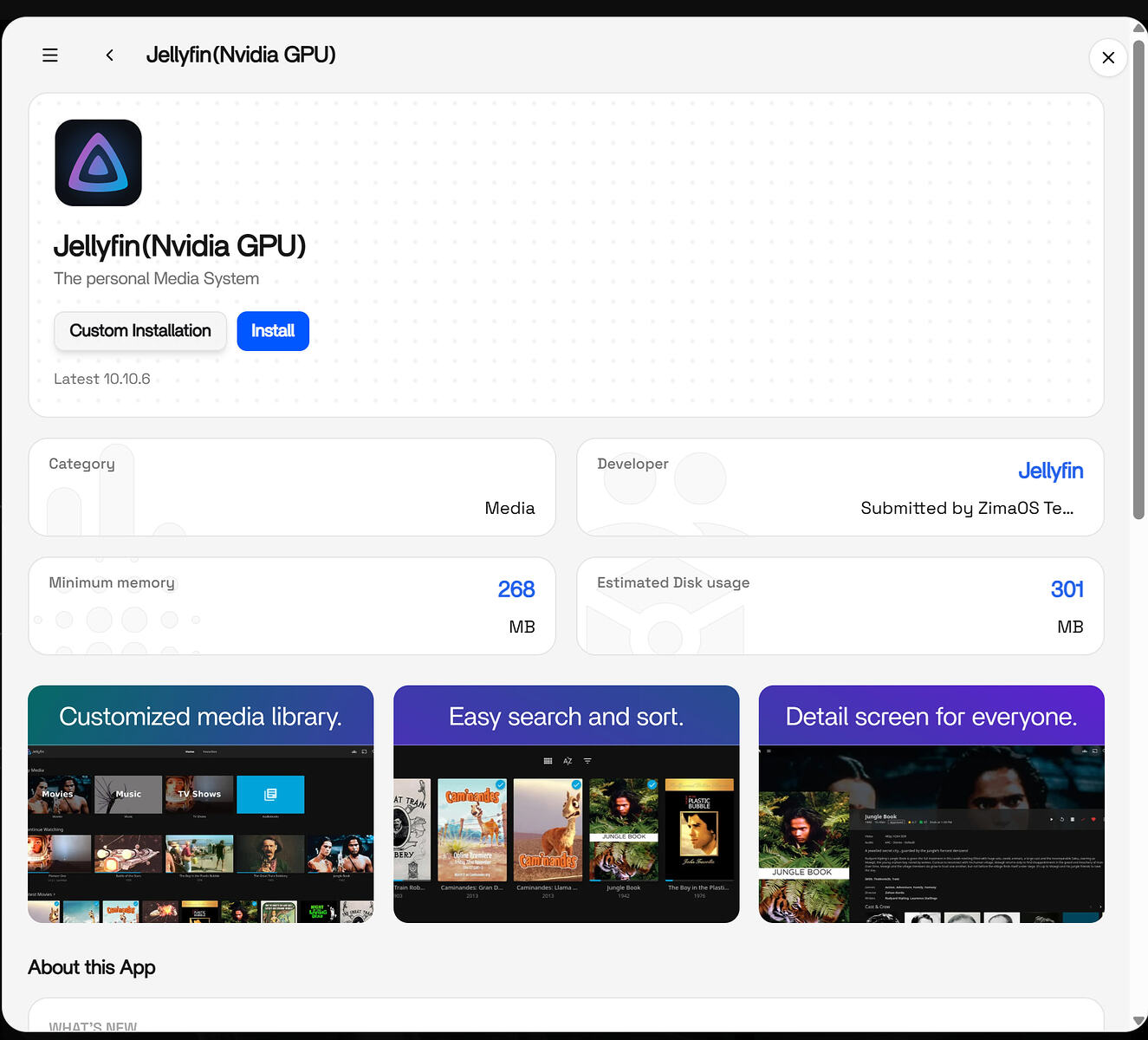
Task: Click the Estimated Disk usage card
Action: tap(840, 606)
